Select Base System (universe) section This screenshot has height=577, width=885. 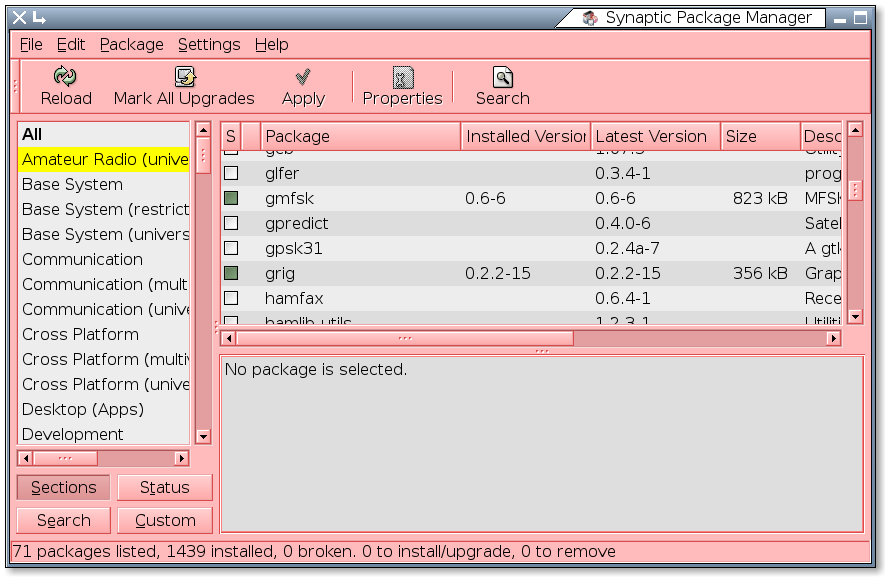(104, 234)
